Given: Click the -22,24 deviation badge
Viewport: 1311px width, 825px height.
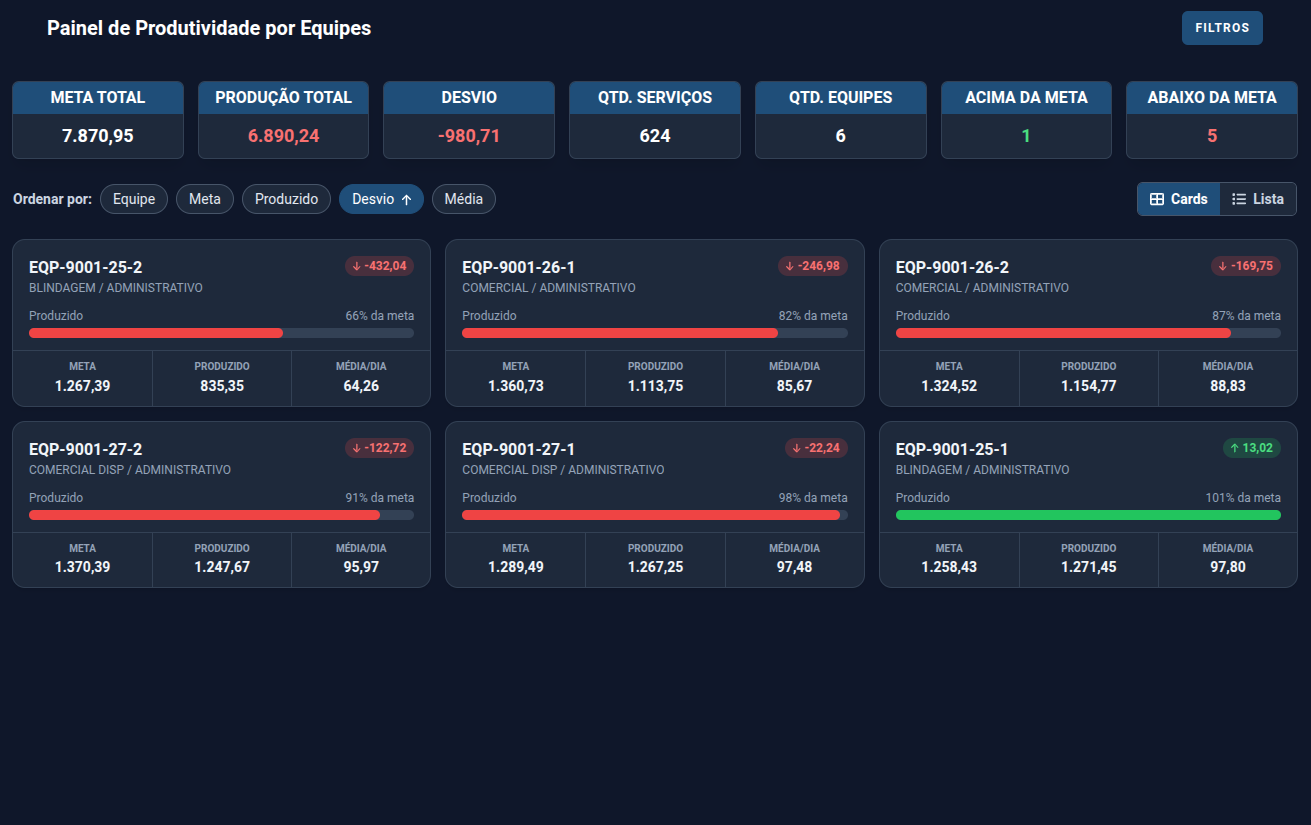Looking at the screenshot, I should 816,448.
